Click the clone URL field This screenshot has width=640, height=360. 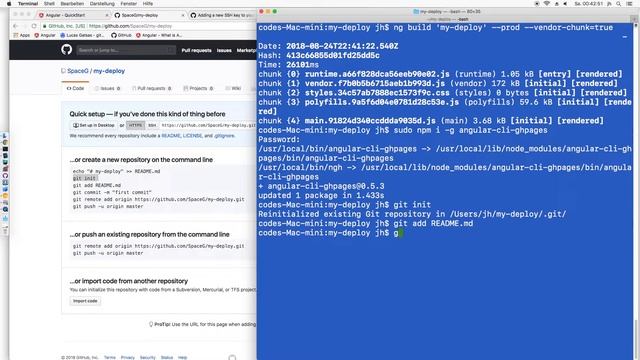pos(208,125)
